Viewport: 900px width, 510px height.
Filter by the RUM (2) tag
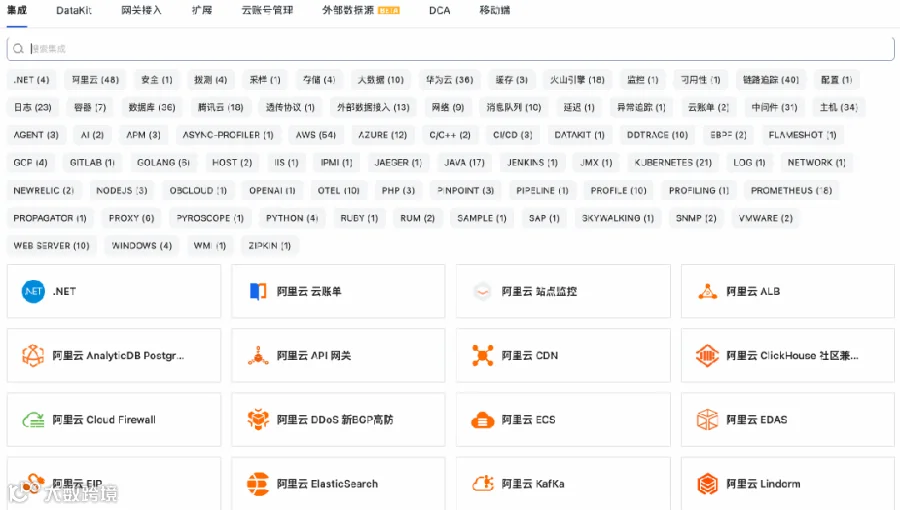point(417,218)
